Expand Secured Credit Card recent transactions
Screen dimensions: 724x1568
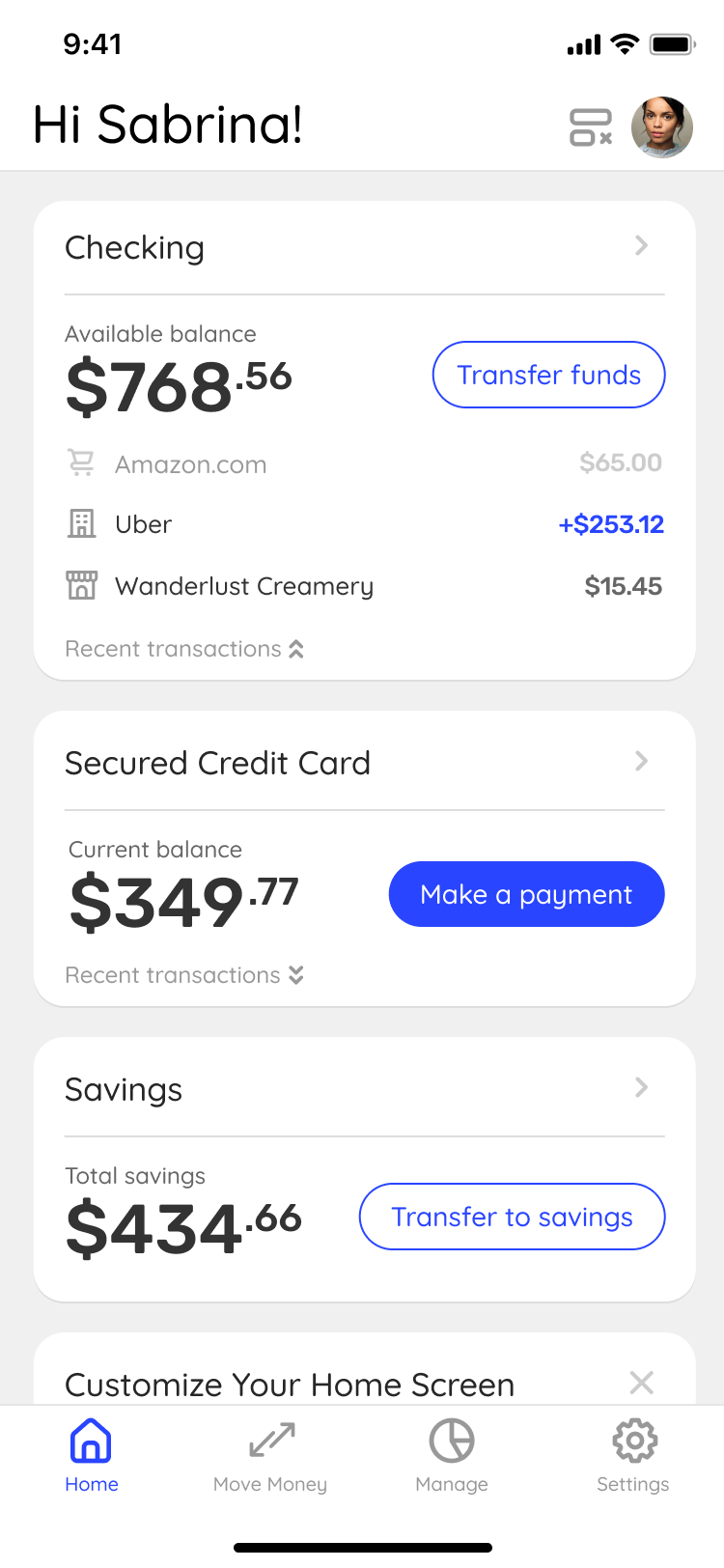[184, 975]
